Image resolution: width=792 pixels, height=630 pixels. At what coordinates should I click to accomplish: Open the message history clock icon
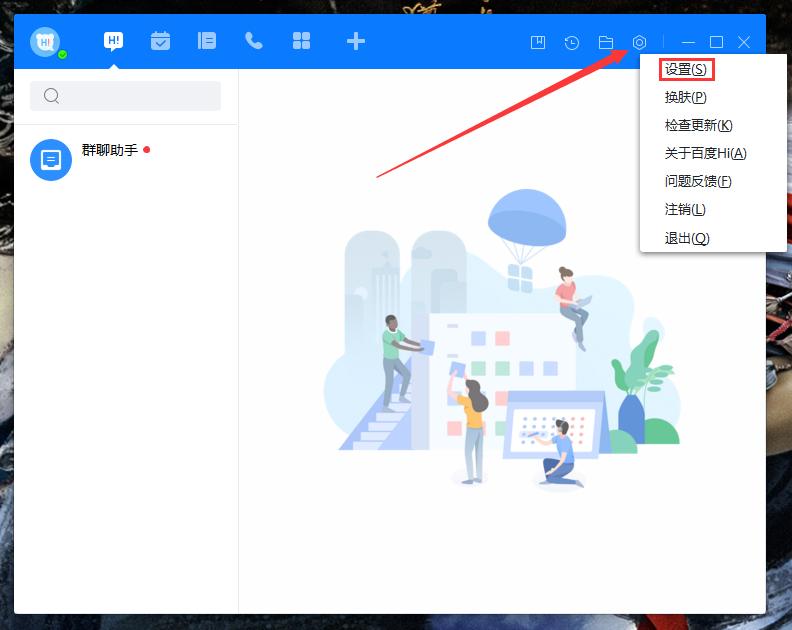click(x=572, y=43)
